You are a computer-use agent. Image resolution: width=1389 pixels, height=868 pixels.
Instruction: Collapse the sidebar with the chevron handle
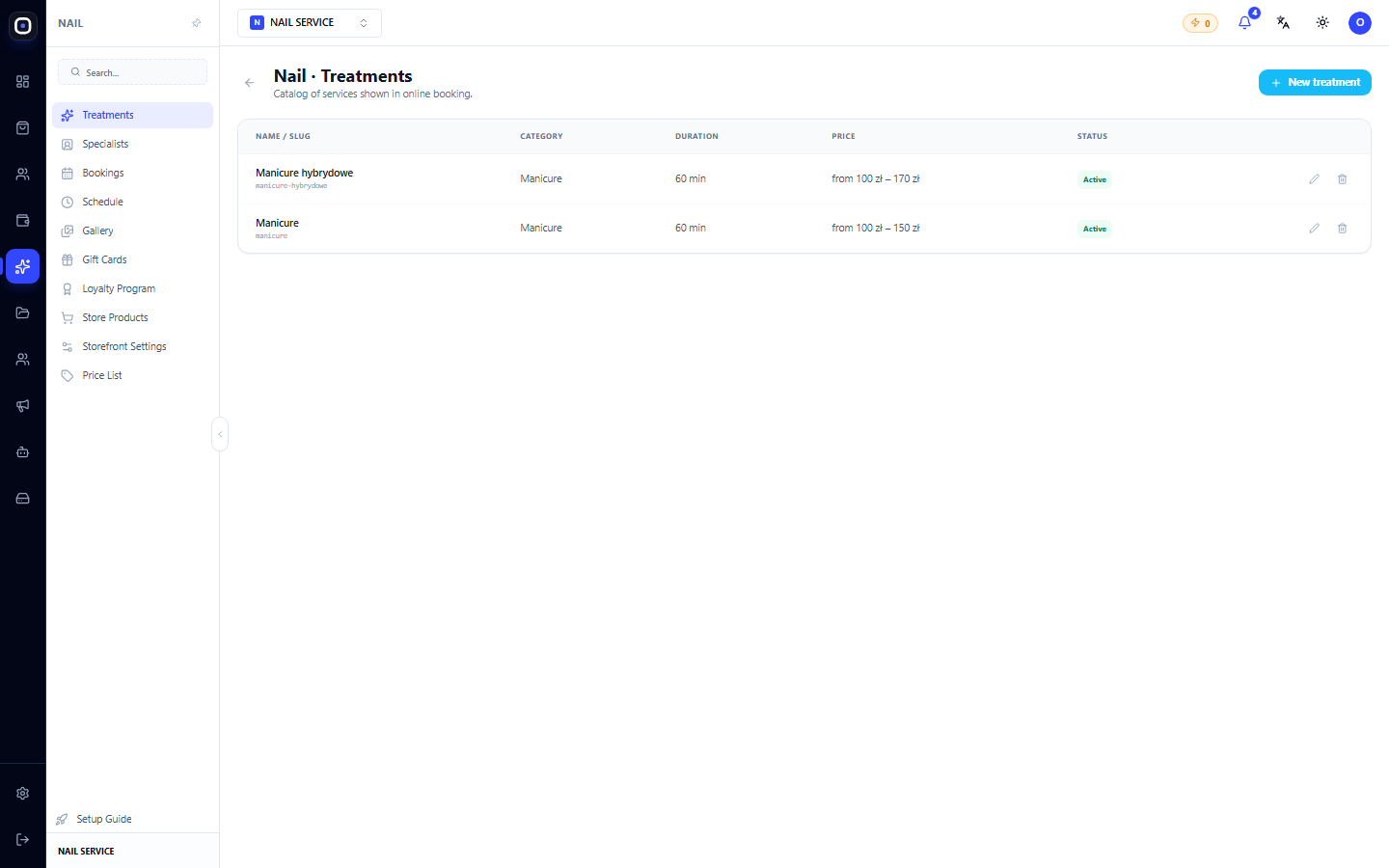click(220, 434)
